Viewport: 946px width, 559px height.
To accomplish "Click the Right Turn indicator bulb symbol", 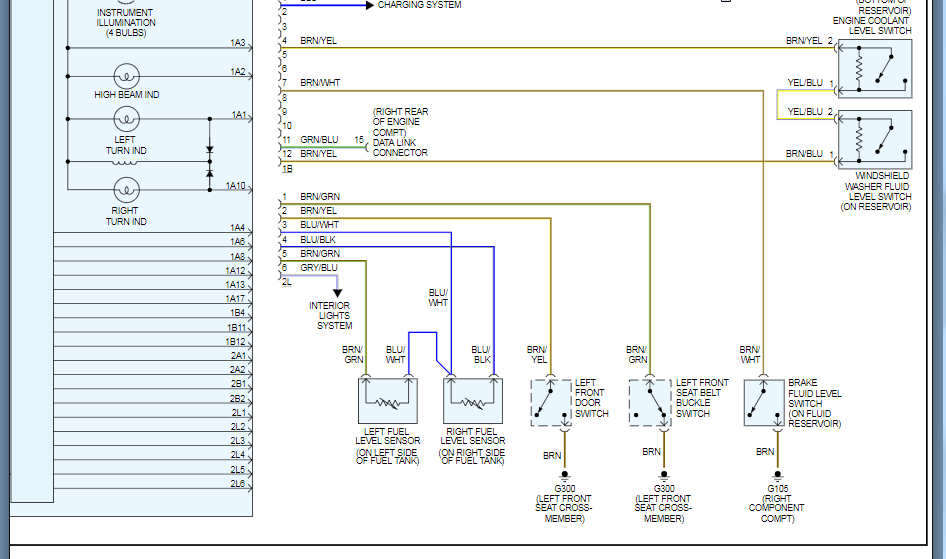I will pos(127,190).
